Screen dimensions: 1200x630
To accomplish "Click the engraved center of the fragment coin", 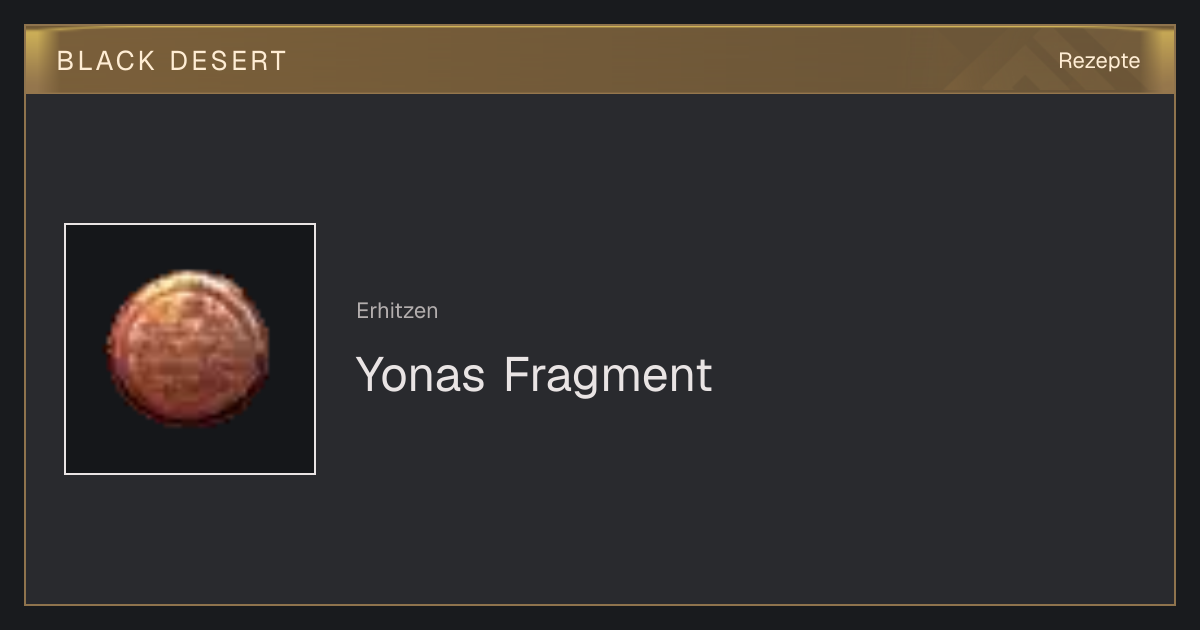I will 188,348.
